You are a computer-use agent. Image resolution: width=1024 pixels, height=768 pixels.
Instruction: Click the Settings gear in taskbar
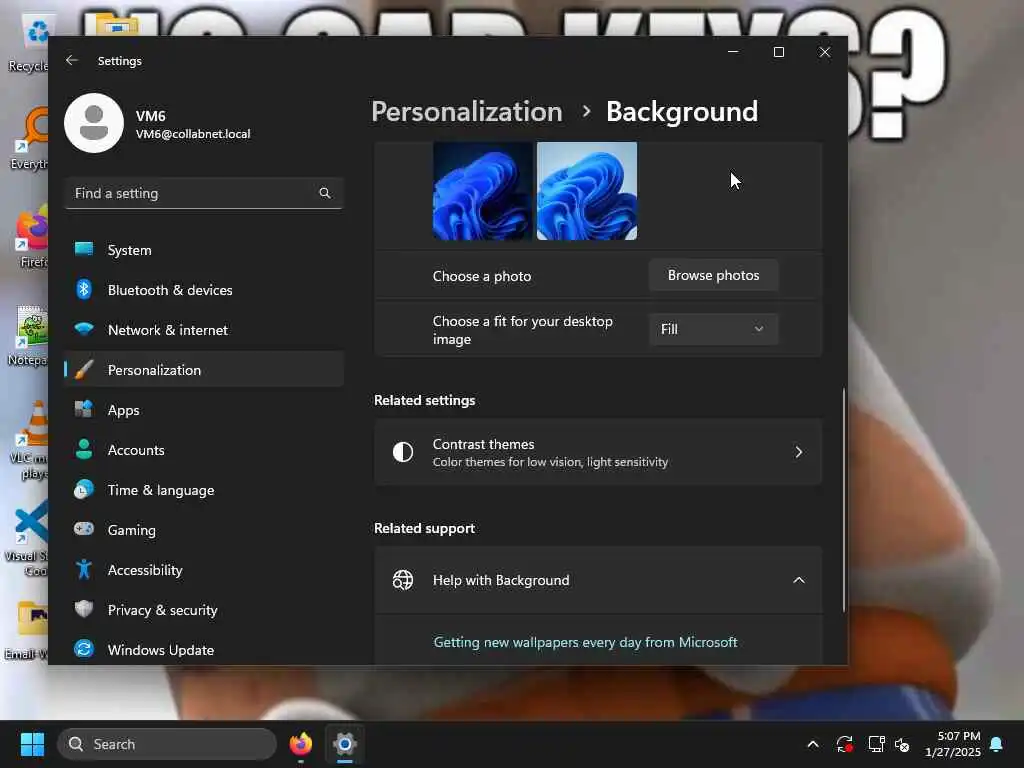click(345, 744)
